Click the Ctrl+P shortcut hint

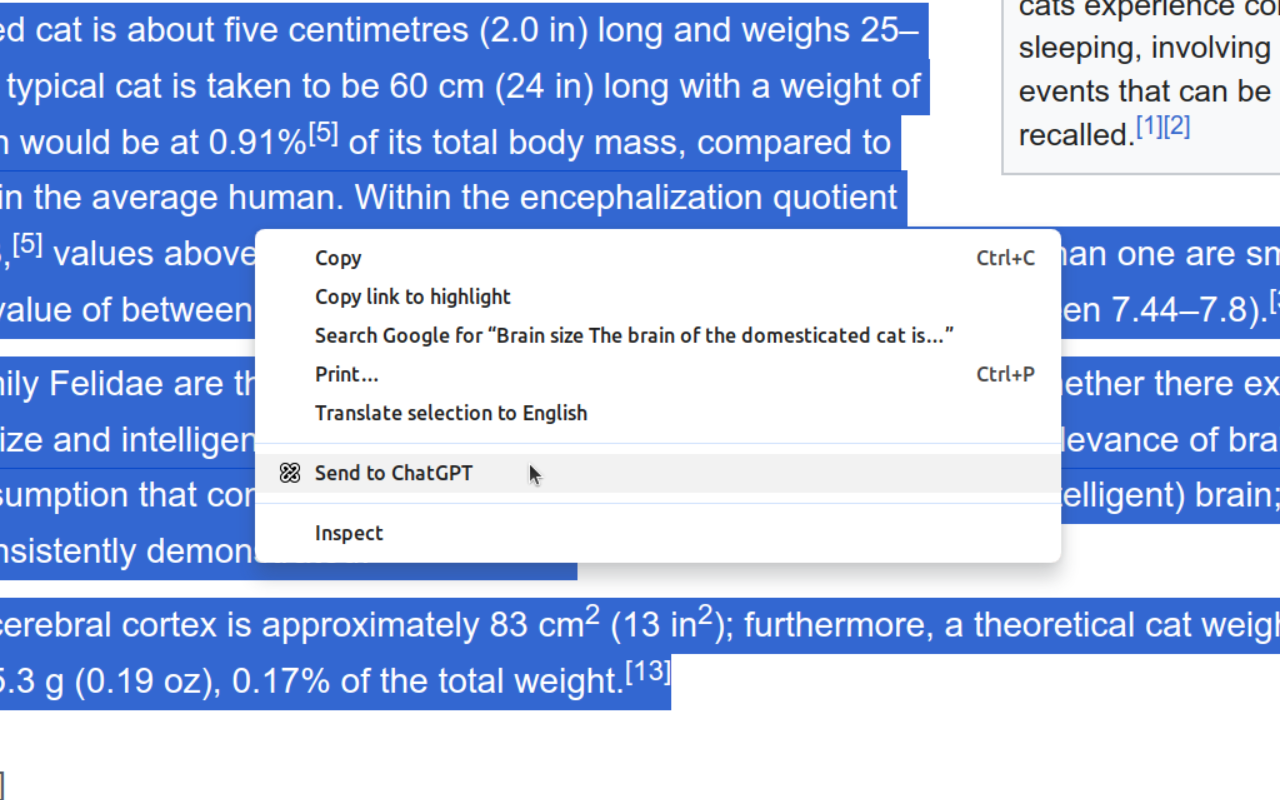1005,375
